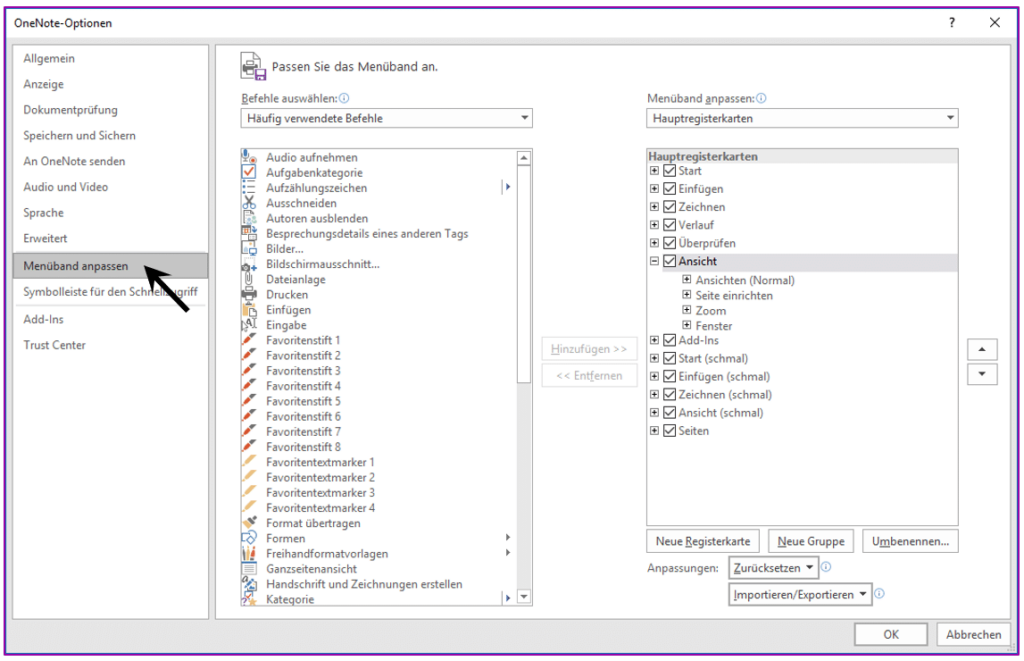The height and width of the screenshot is (661, 1024).
Task: Click info icon next to Befehle auswählen
Action: 344,98
